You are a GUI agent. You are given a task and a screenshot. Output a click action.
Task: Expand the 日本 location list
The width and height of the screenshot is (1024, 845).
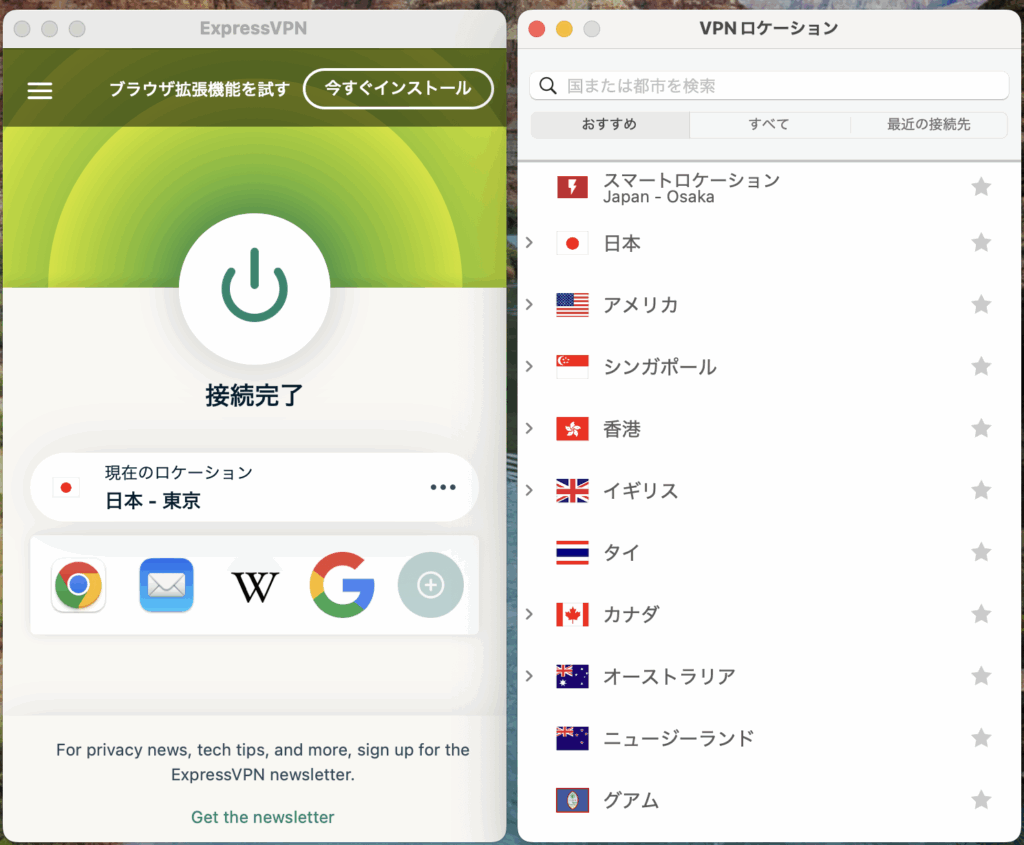coord(530,243)
